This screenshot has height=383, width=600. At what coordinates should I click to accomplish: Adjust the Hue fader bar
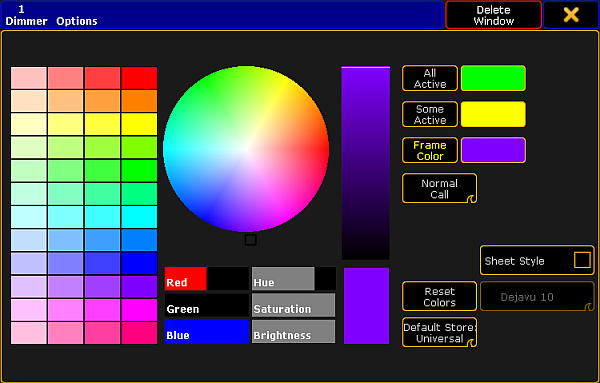[294, 279]
